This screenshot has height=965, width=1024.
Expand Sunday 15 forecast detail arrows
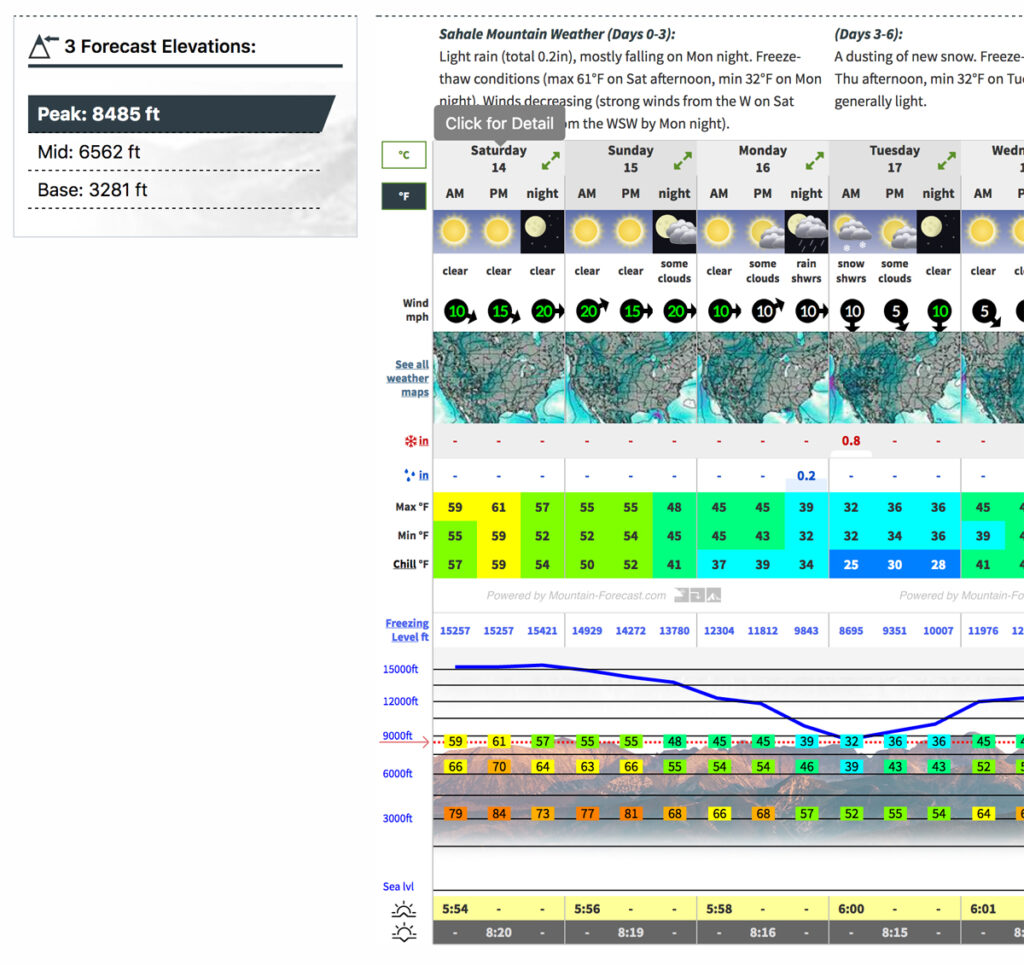682,161
